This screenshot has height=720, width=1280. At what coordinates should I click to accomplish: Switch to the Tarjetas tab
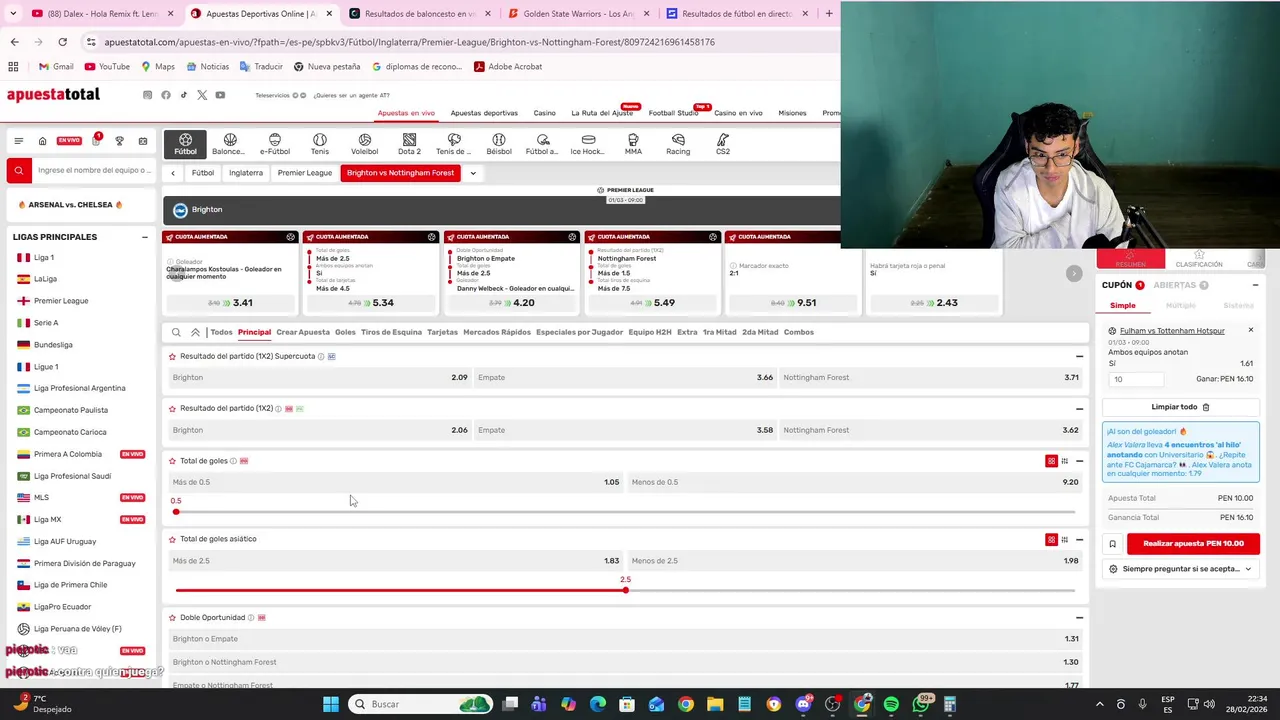click(x=442, y=332)
